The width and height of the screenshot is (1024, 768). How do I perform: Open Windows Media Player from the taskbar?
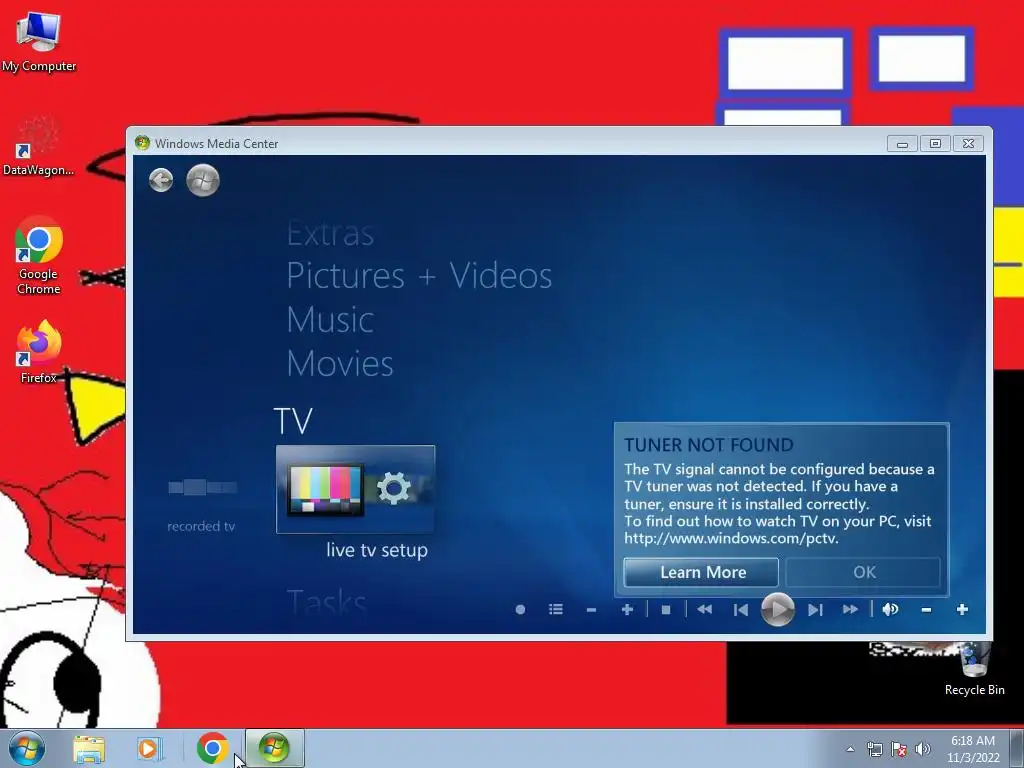click(x=150, y=749)
